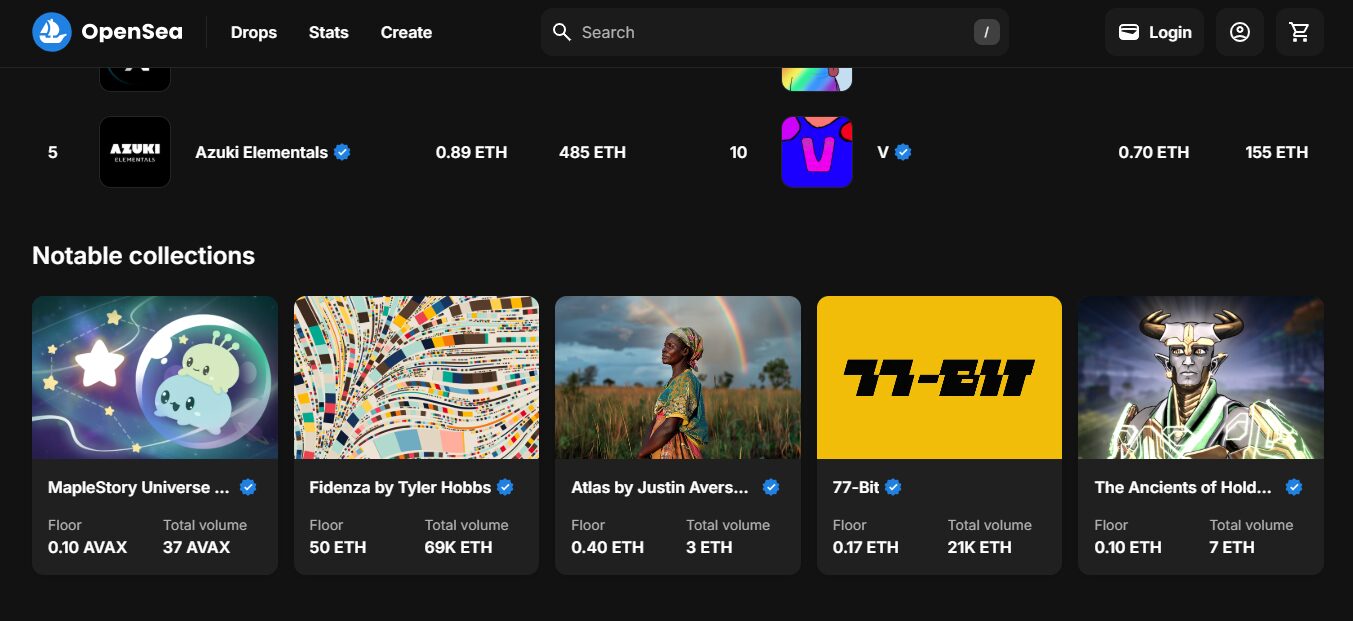This screenshot has width=1353, height=621.
Task: Click the wallet icon in Login button
Action: point(1128,32)
